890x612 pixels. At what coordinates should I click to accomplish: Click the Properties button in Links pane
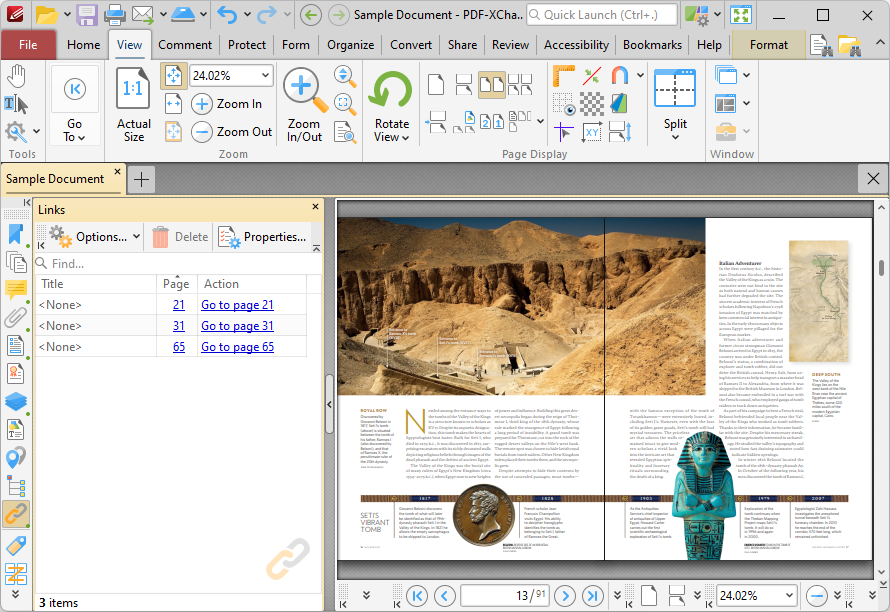(262, 237)
